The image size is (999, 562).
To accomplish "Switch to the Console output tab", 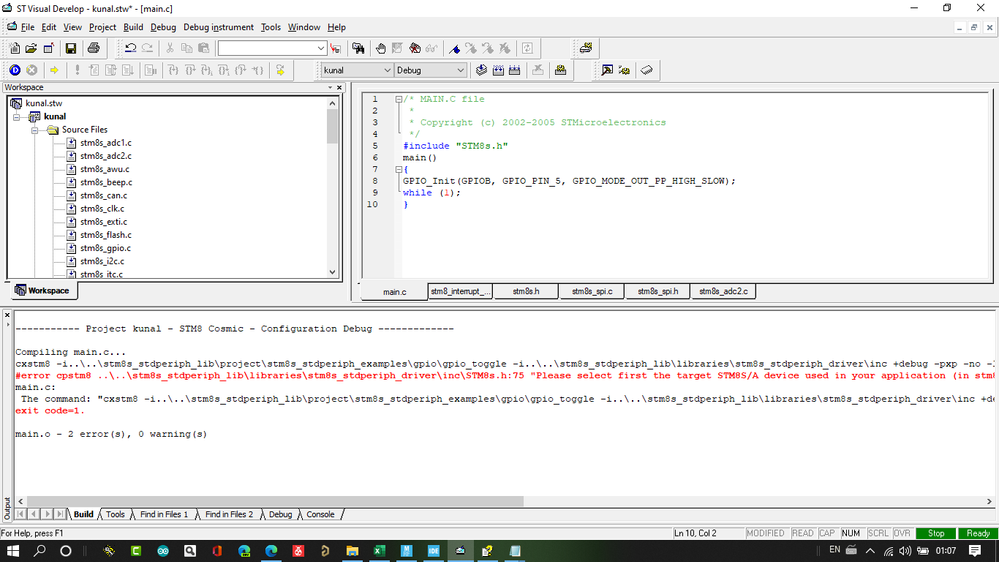I will (320, 514).
